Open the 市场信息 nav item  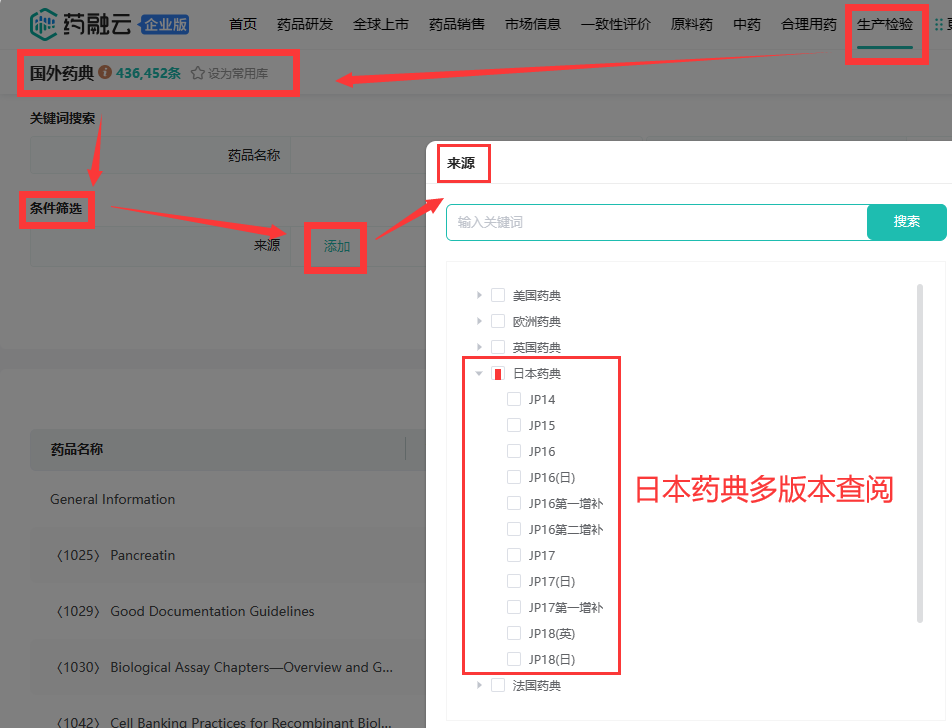click(532, 24)
